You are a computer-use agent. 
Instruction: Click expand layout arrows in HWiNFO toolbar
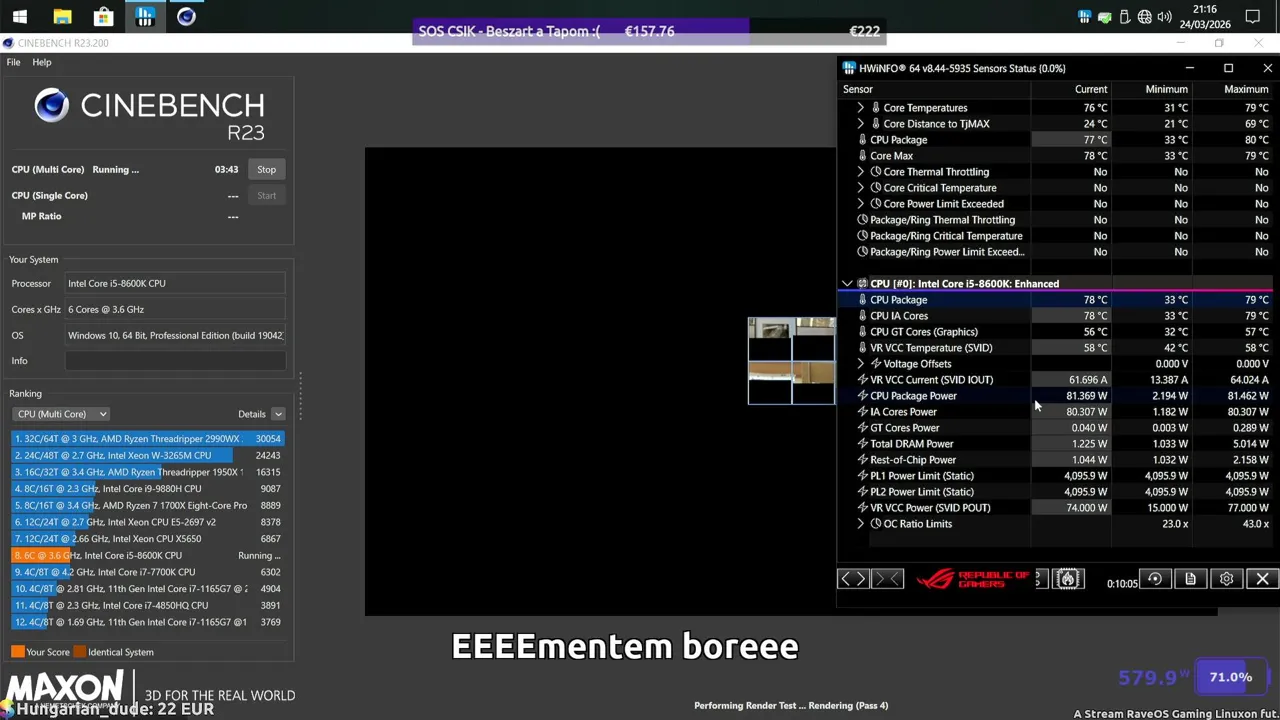click(x=853, y=579)
